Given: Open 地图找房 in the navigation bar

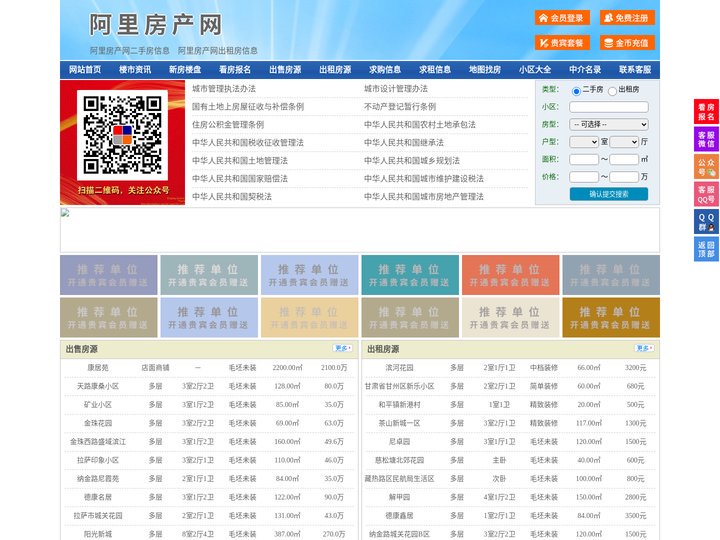Looking at the screenshot, I should (485, 70).
